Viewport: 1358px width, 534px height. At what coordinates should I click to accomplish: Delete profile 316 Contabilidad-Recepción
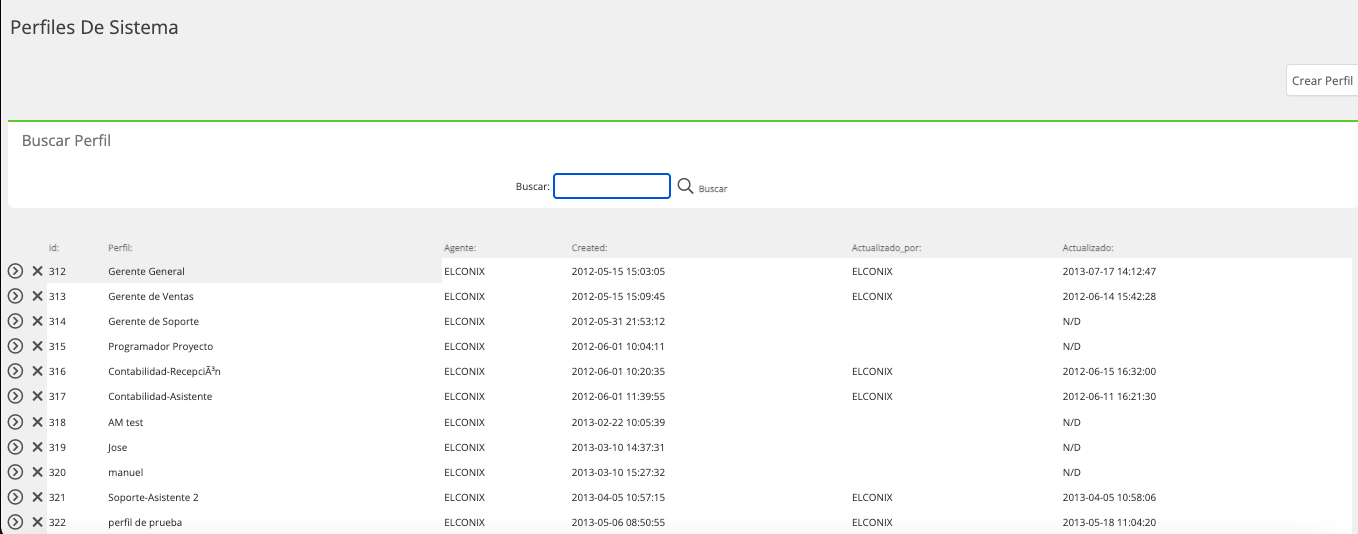coord(37,371)
